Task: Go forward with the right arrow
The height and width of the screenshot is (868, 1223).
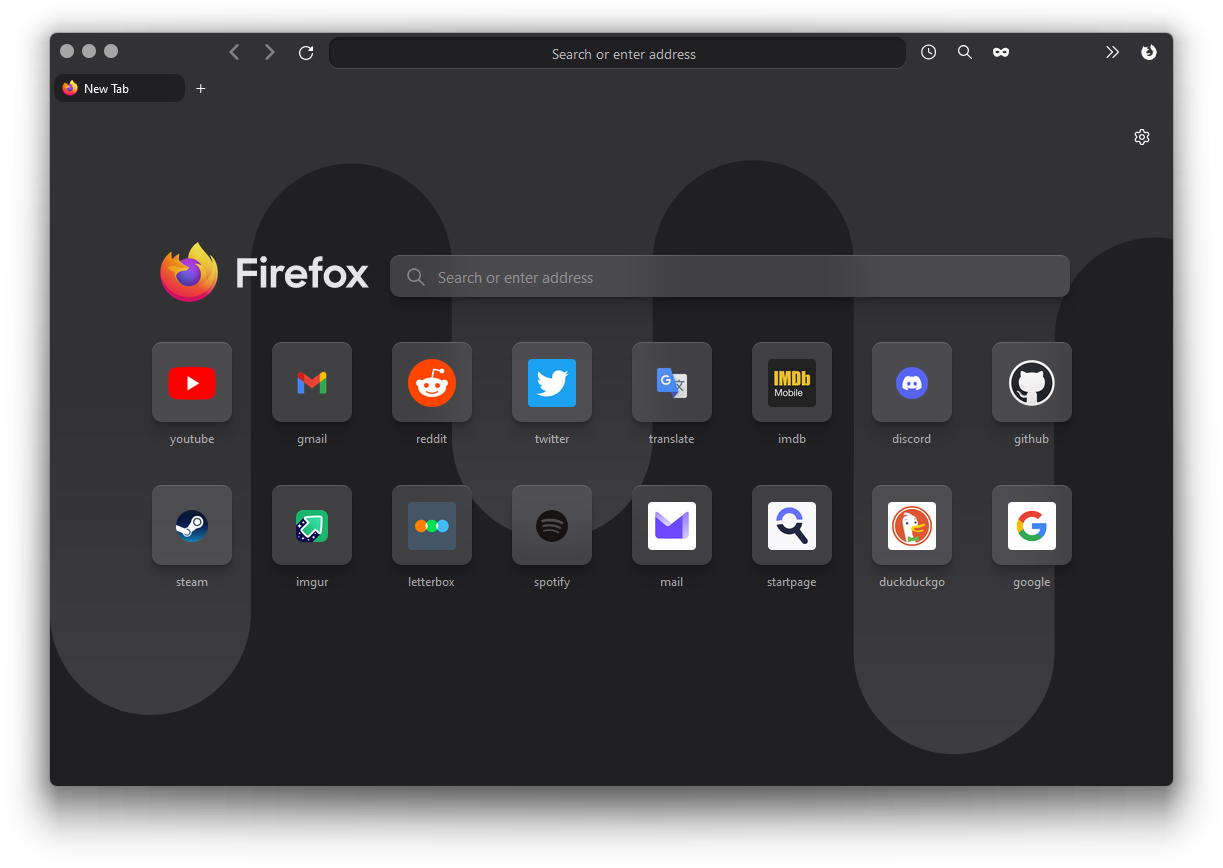Action: point(270,52)
